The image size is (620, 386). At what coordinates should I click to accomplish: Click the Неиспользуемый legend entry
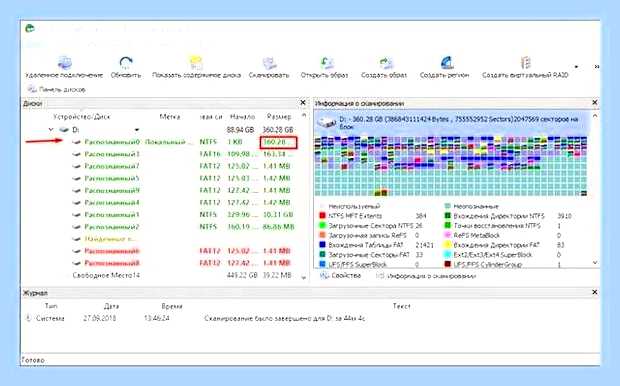[354, 206]
